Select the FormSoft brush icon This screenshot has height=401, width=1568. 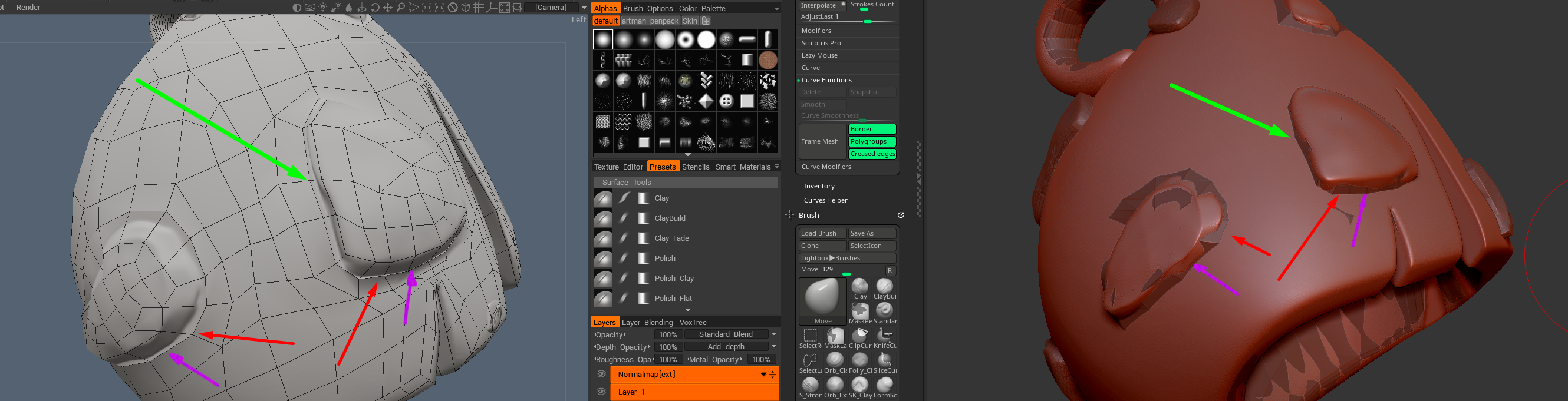884,387
